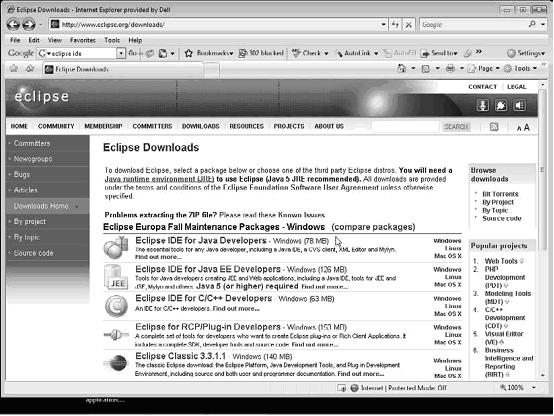Click Web Tools in Popular projects

tap(501, 261)
